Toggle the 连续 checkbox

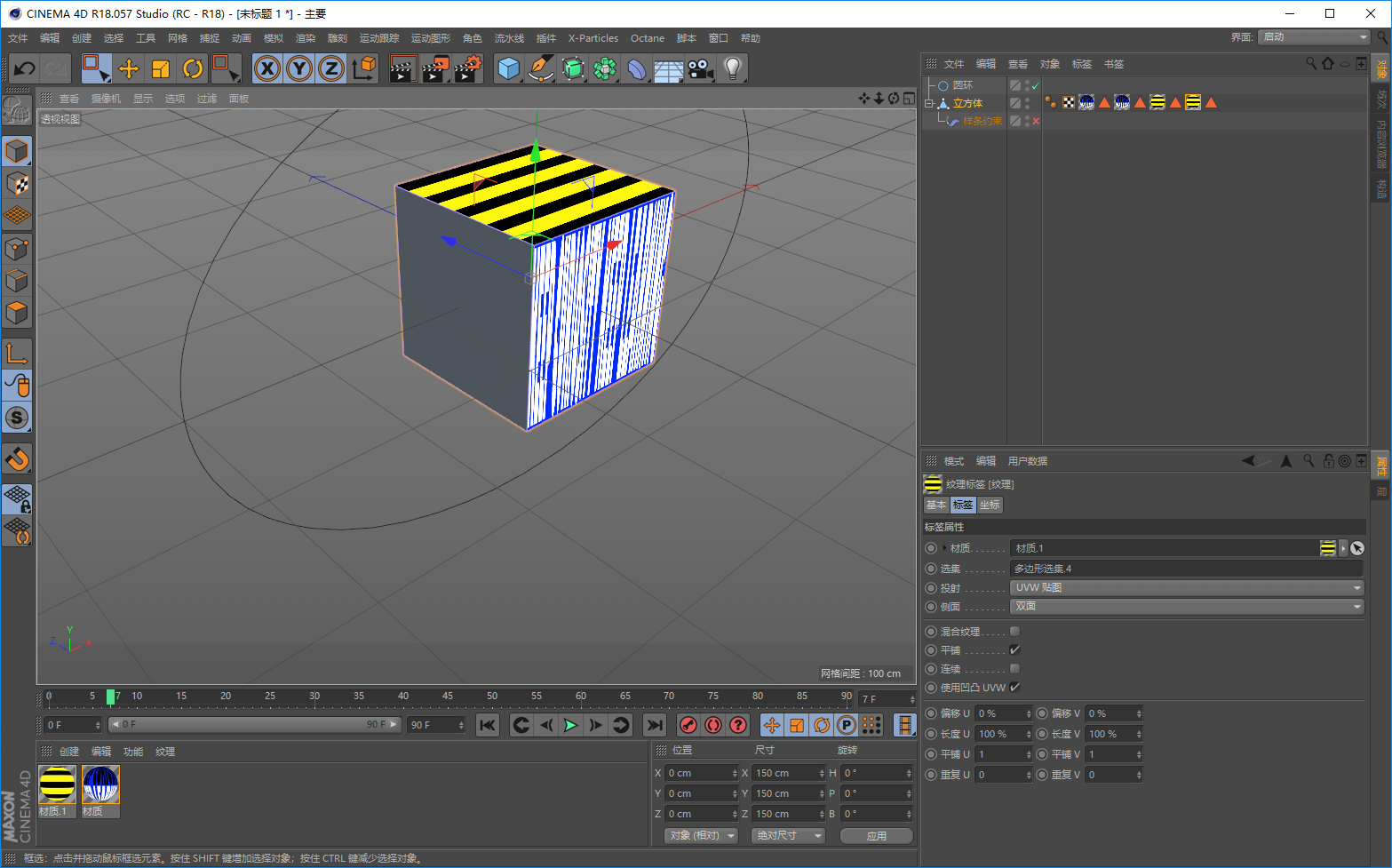click(1014, 668)
